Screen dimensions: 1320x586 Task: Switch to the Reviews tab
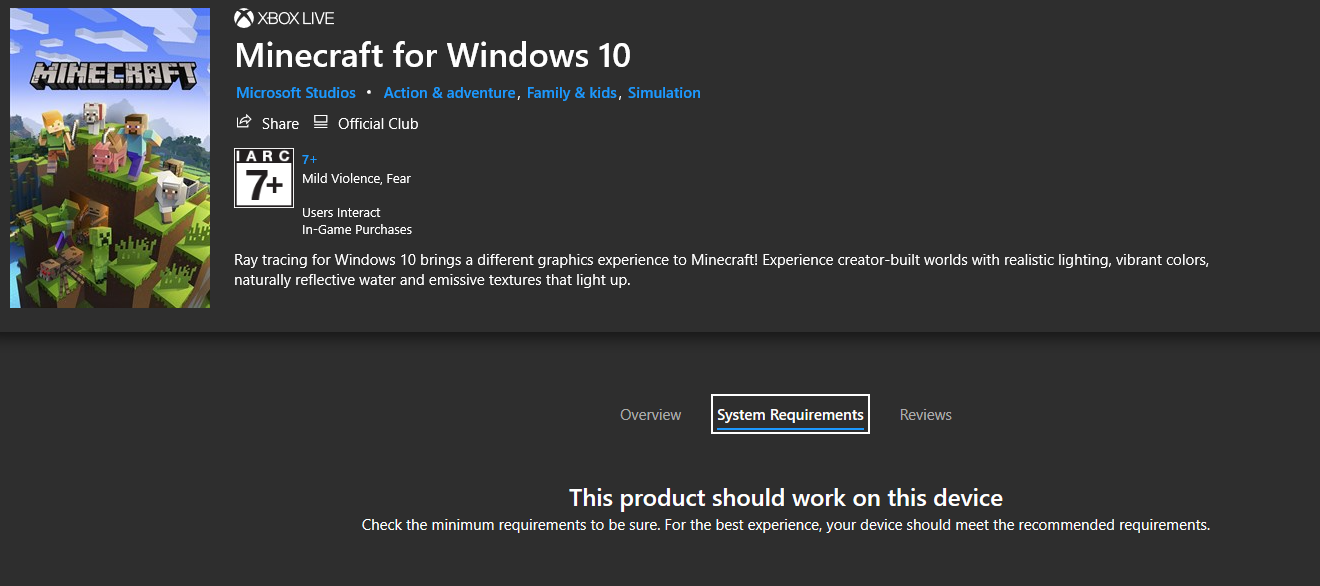click(x=925, y=414)
